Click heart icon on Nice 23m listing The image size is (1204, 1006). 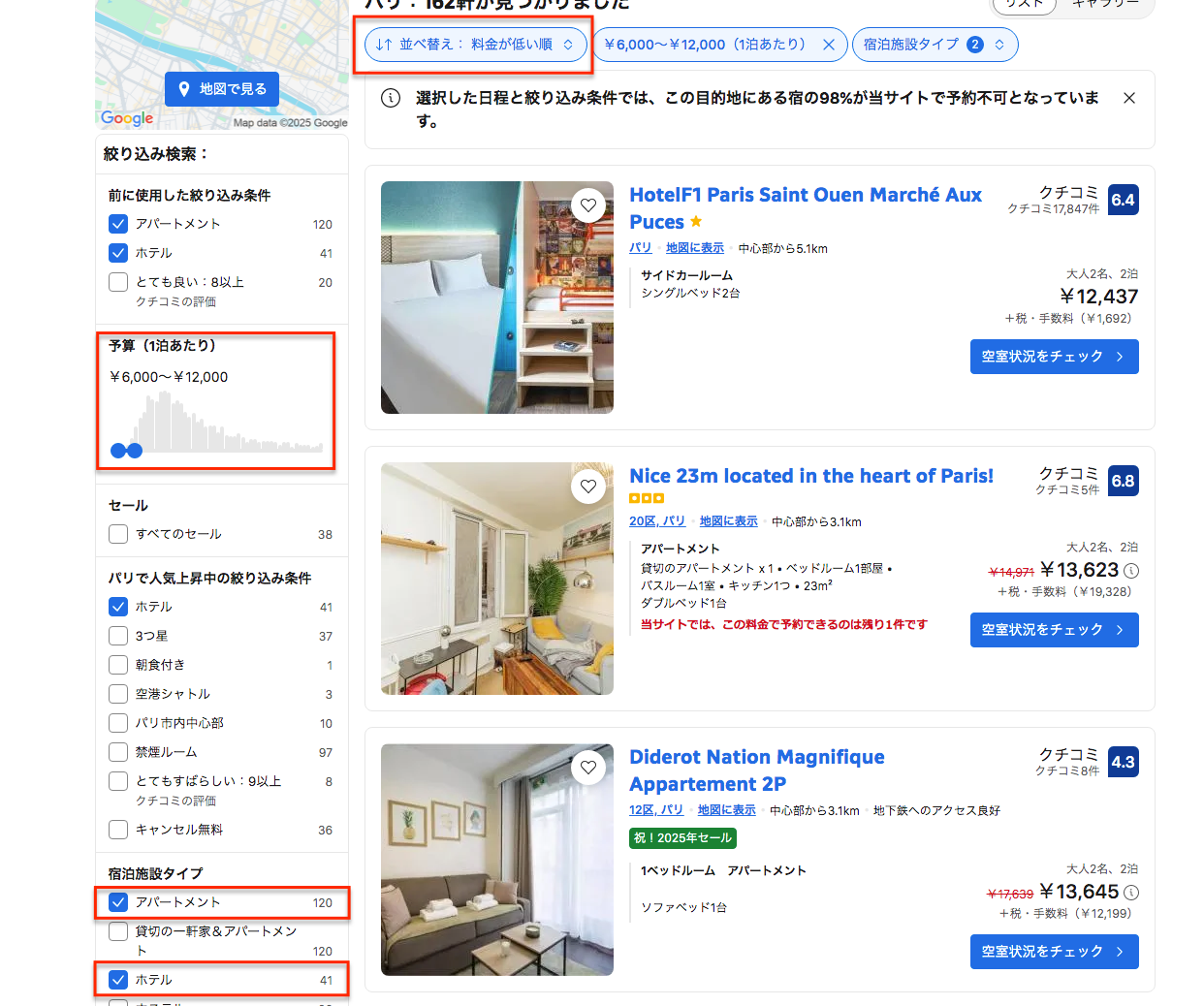[x=588, y=487]
